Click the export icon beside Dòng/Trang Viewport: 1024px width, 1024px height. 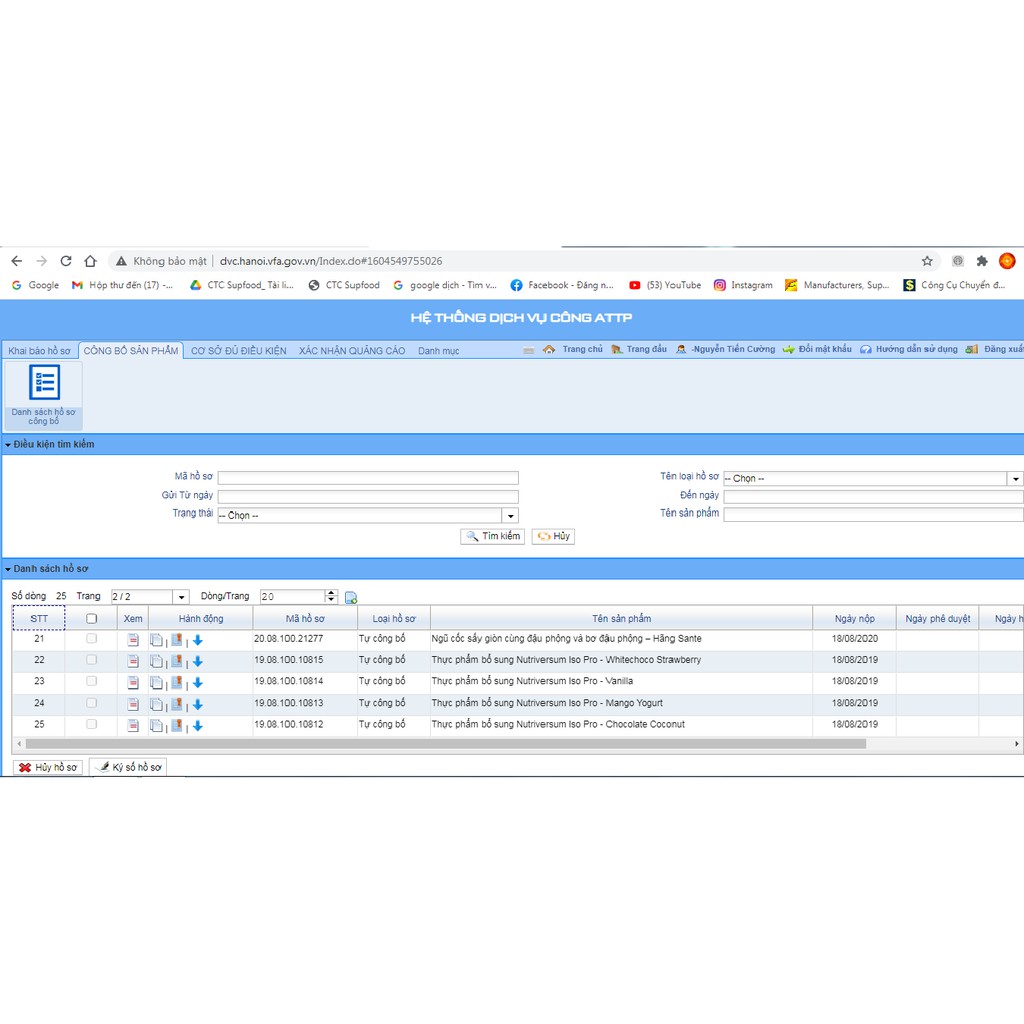[351, 598]
